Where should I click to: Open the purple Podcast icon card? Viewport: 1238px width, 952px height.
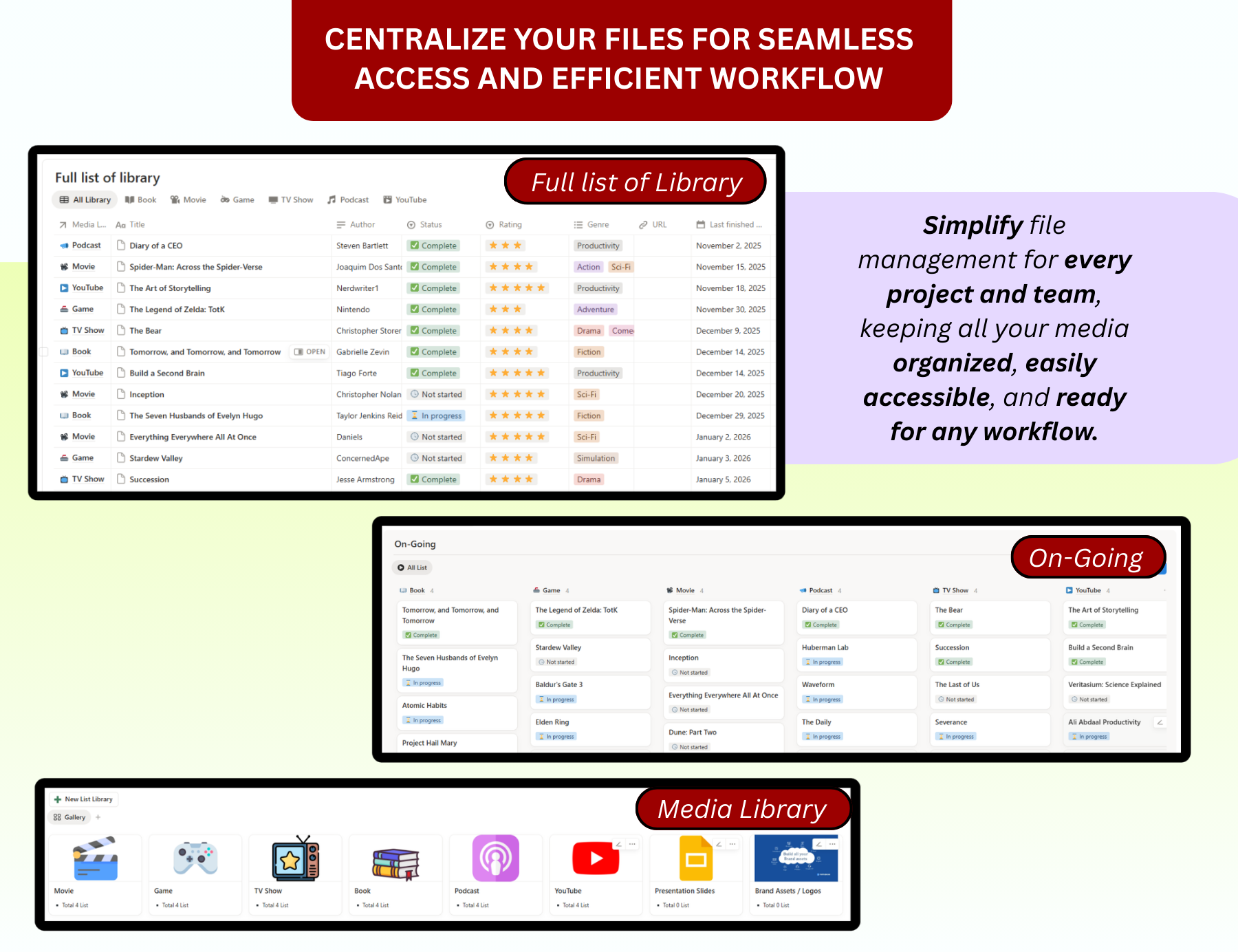(495, 858)
